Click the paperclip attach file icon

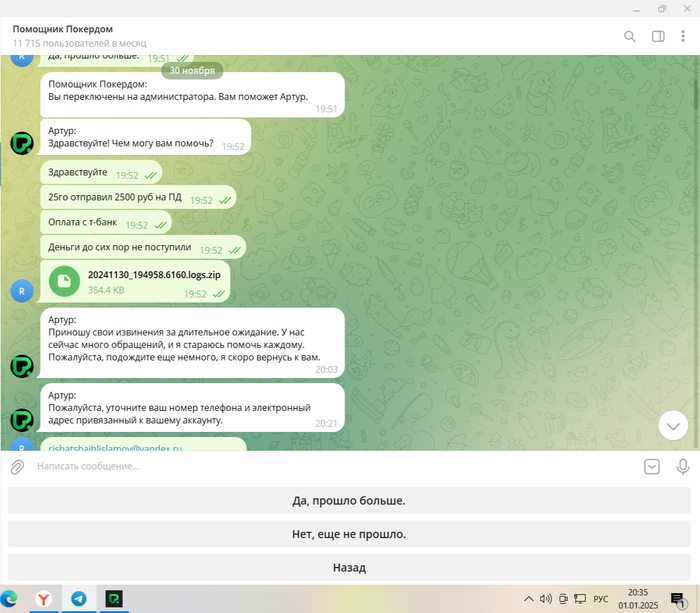pyautogui.click(x=17, y=467)
